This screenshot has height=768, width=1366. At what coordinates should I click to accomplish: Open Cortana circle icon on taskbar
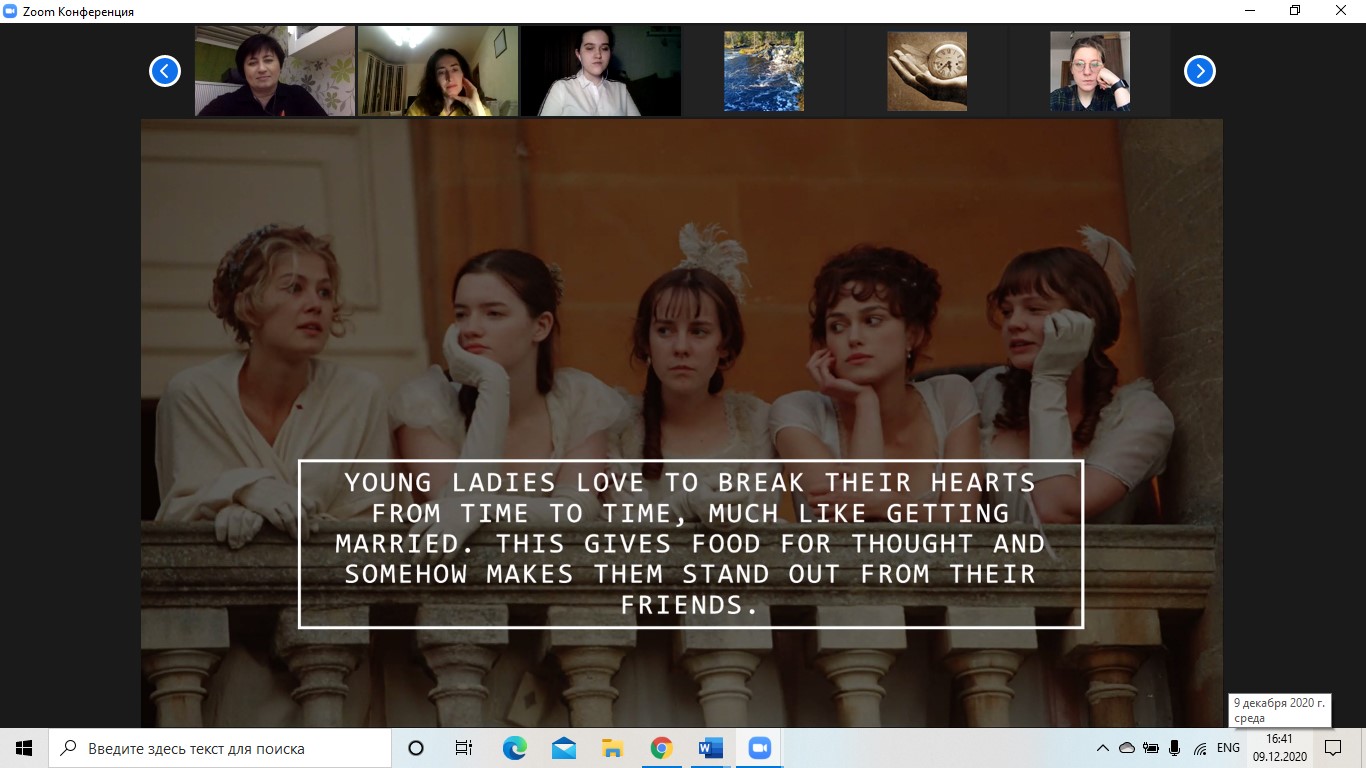click(416, 748)
